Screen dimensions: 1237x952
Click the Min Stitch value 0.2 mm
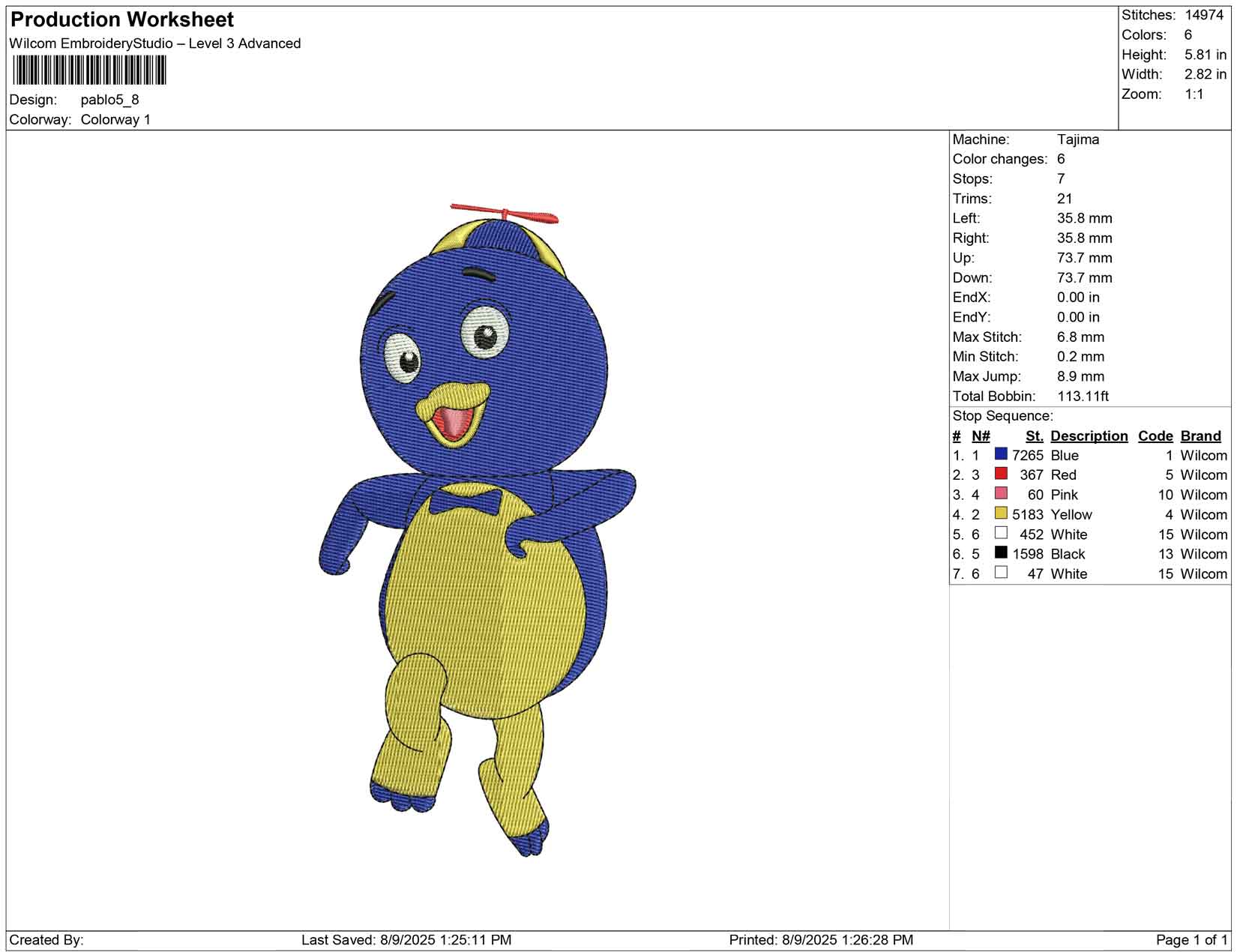1080,357
